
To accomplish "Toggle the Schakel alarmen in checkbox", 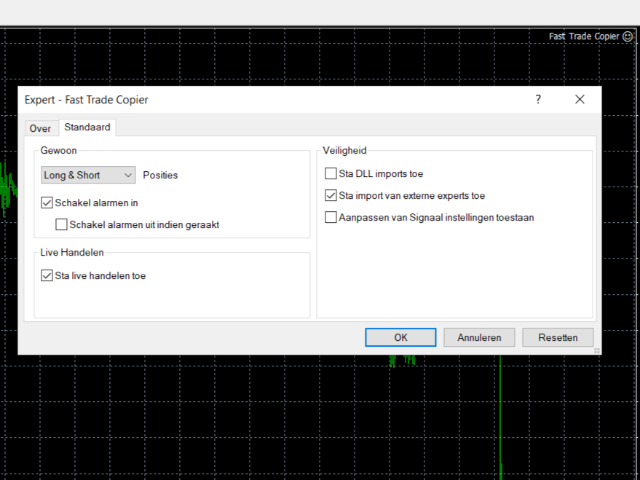I will 47,203.
